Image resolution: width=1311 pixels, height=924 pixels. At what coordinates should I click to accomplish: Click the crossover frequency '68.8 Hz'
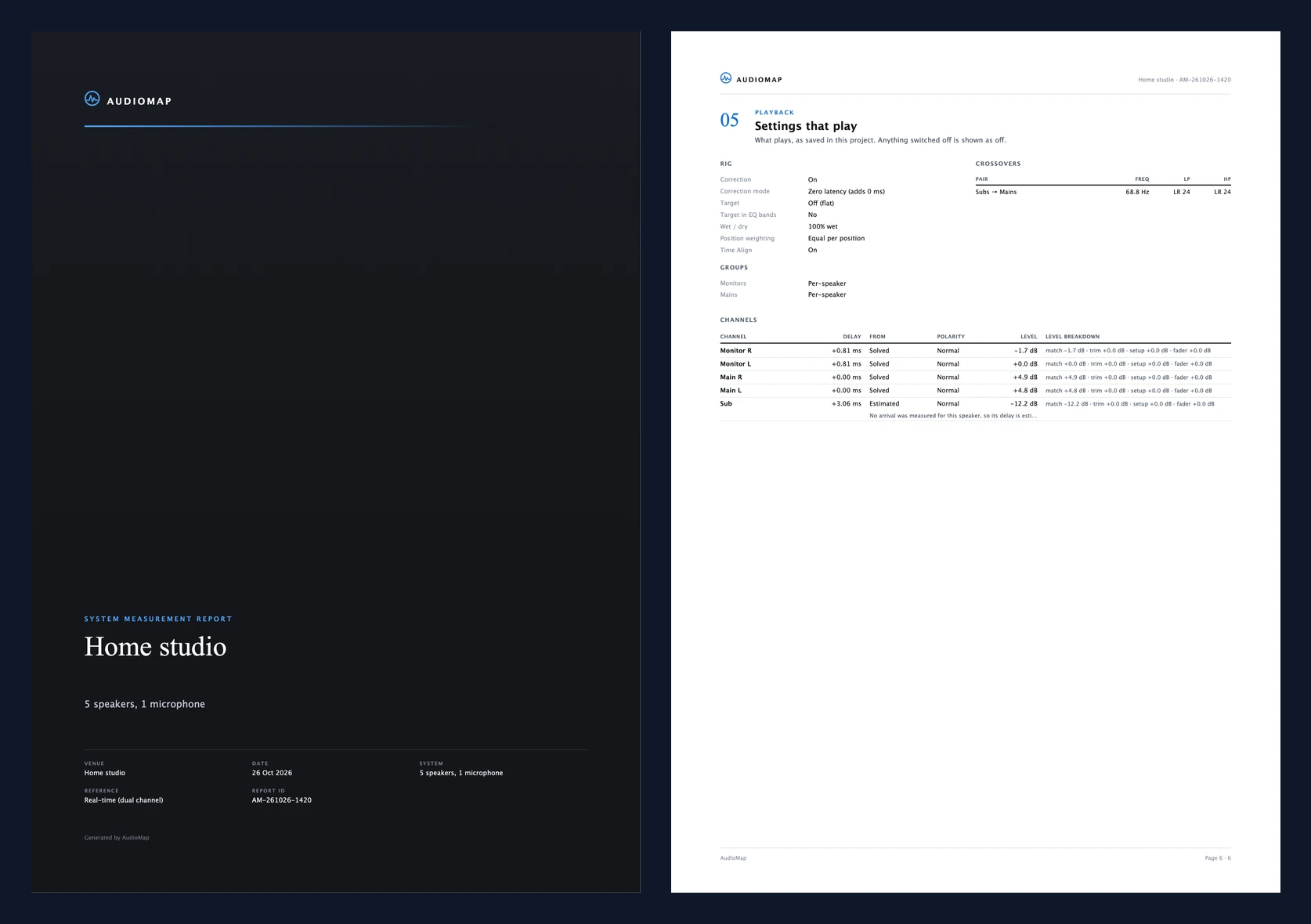click(x=1137, y=192)
